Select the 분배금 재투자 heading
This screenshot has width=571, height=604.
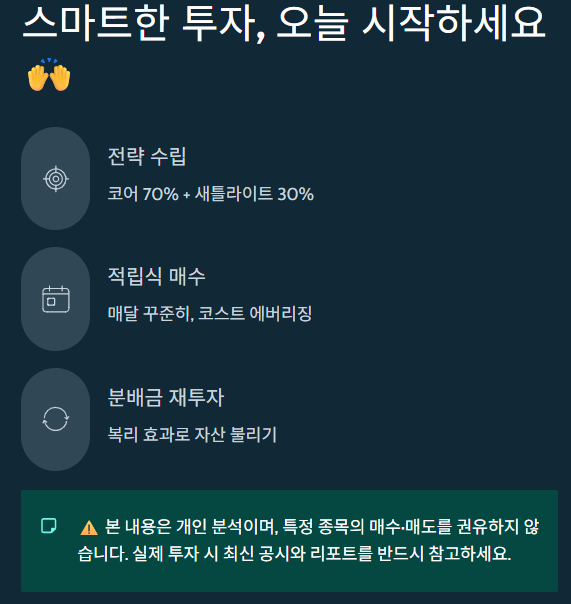click(x=166, y=397)
